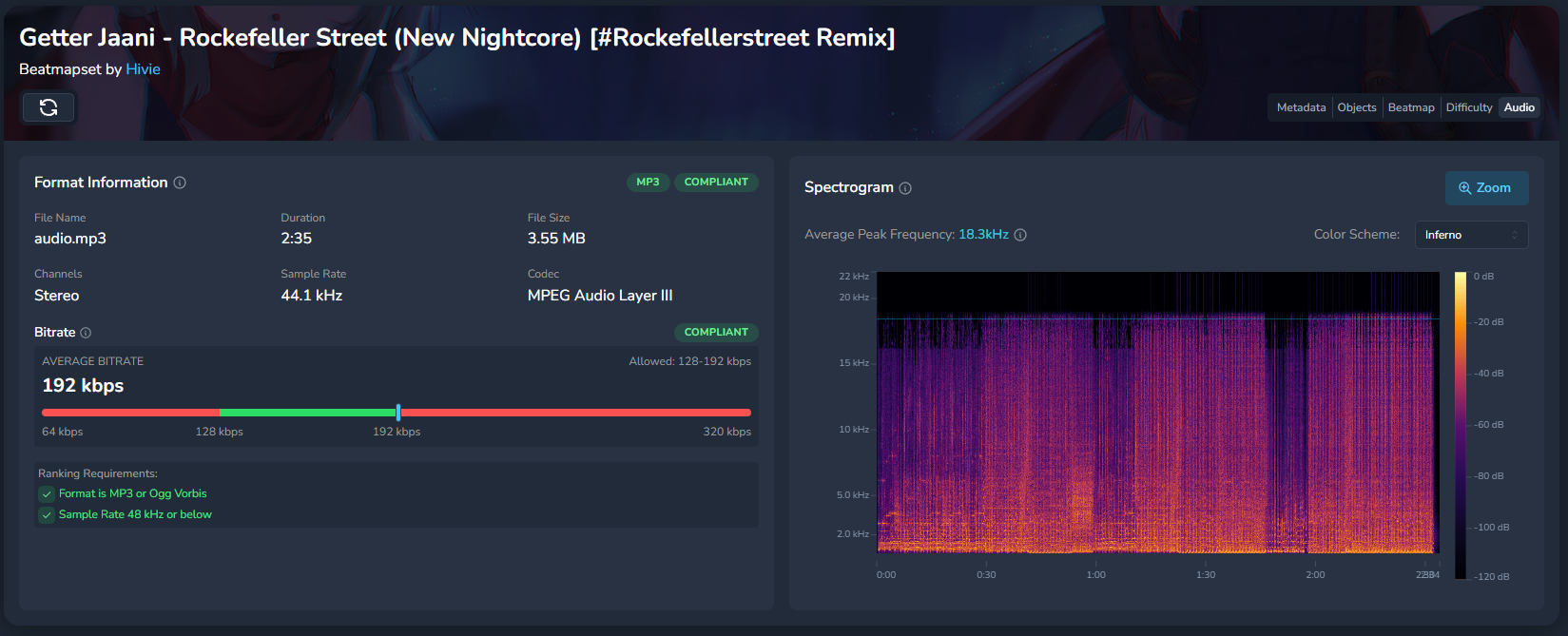The width and height of the screenshot is (1568, 636).
Task: Click the refresh beatmap button
Action: pos(48,107)
